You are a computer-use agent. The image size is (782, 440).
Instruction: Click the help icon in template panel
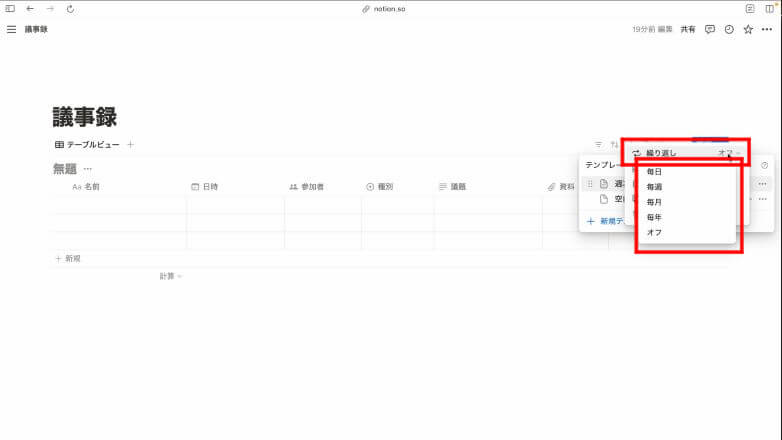[765, 165]
